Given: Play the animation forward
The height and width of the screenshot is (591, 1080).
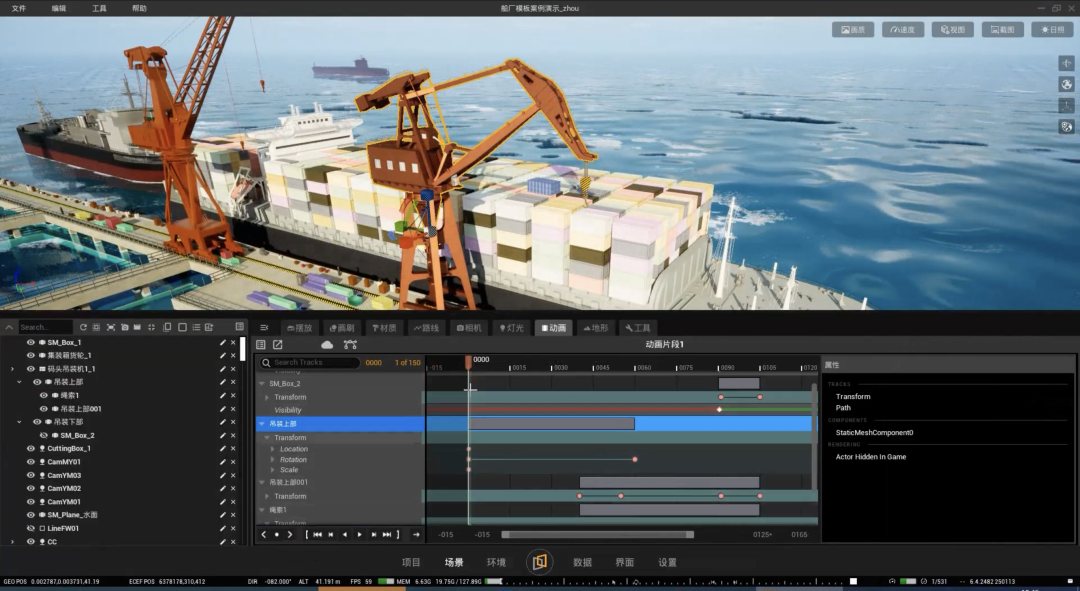Looking at the screenshot, I should (360, 535).
